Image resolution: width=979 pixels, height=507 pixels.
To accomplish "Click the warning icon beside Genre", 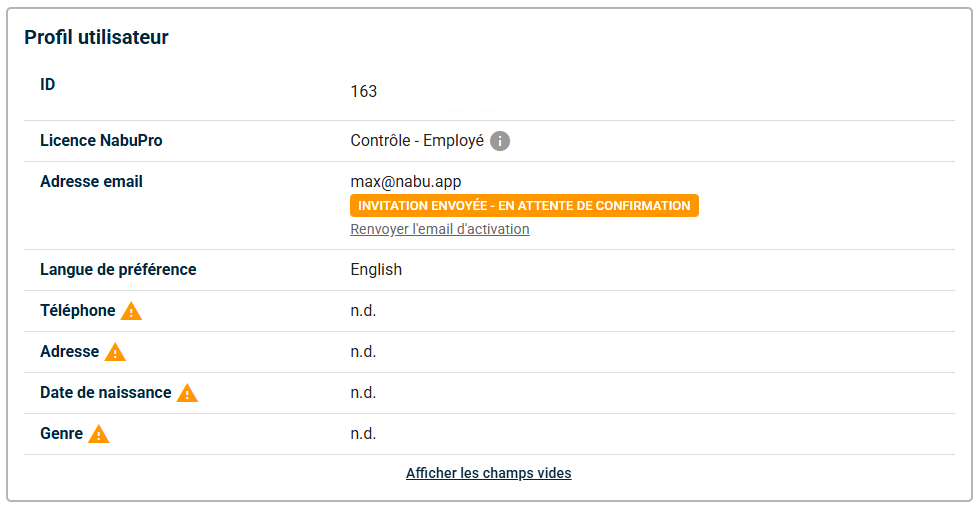I will pyautogui.click(x=99, y=434).
